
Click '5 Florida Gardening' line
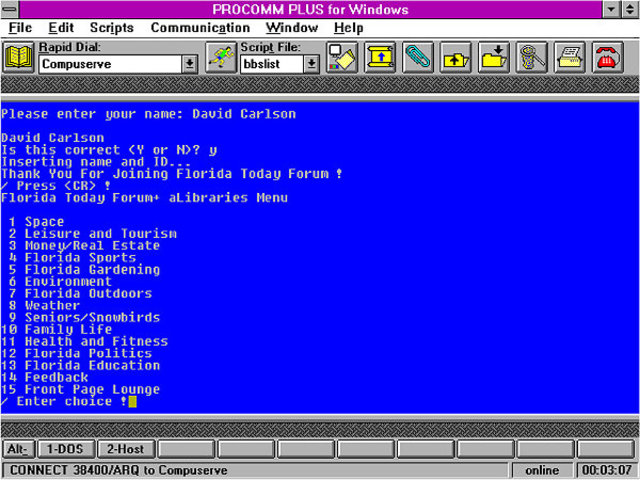84,270
